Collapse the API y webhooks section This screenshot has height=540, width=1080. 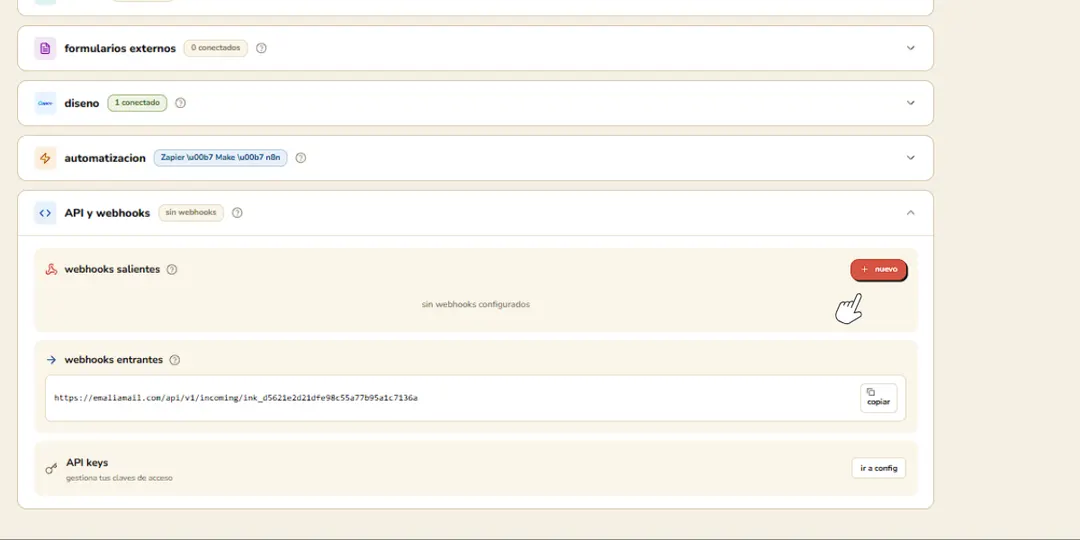[x=911, y=213]
